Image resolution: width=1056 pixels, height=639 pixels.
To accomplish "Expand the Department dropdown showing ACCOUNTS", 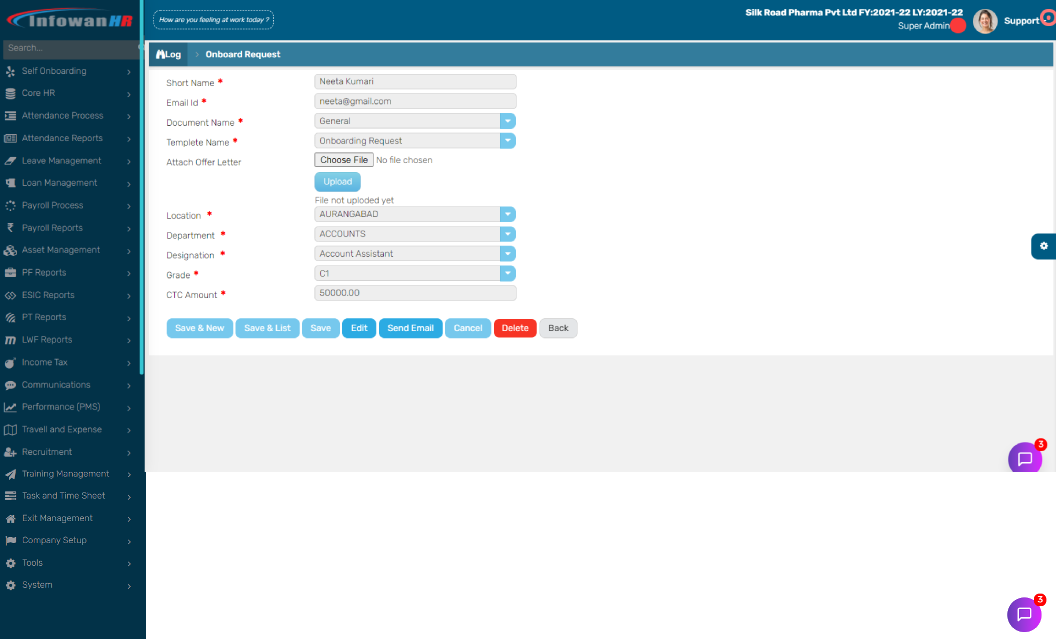I will 507,233.
